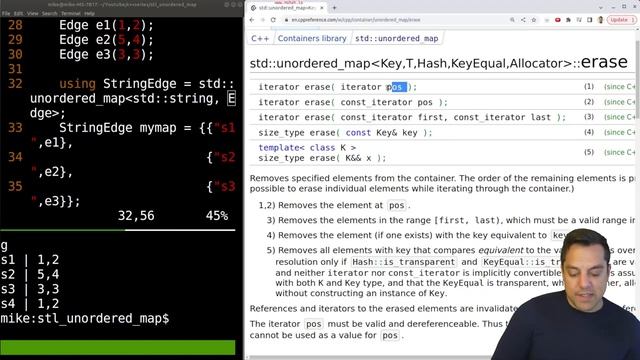Open the profile avatar in browser toolbar
This screenshot has height=360, width=640.
(600, 20)
